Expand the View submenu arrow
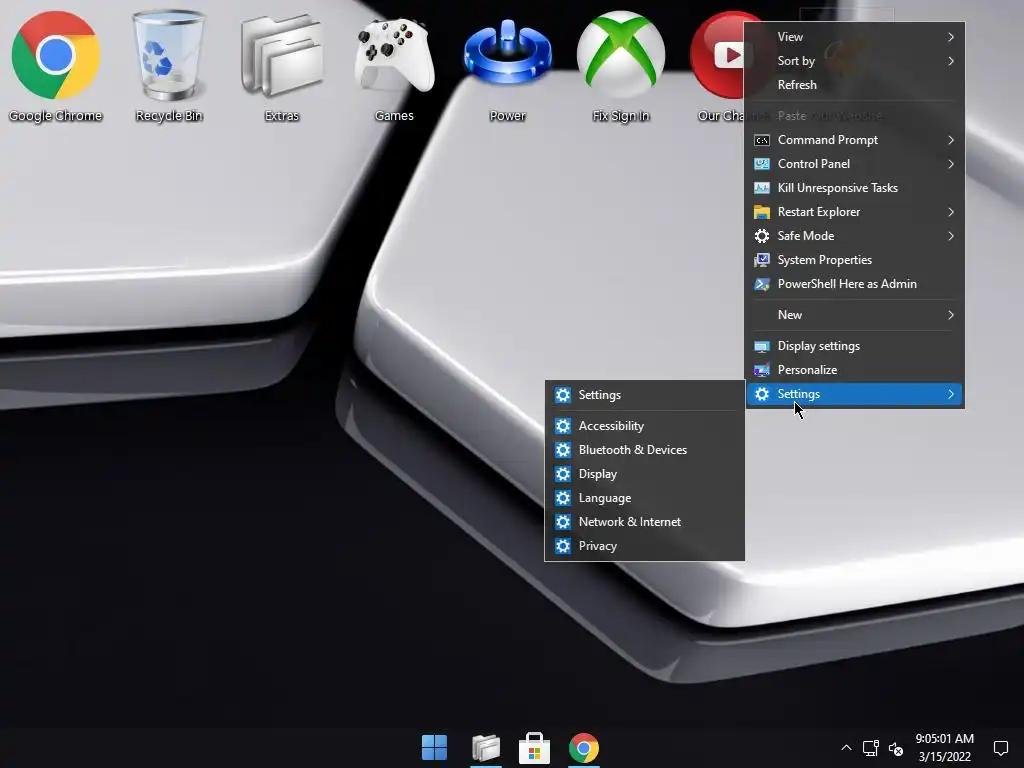Viewport: 1024px width, 768px height. click(x=951, y=37)
